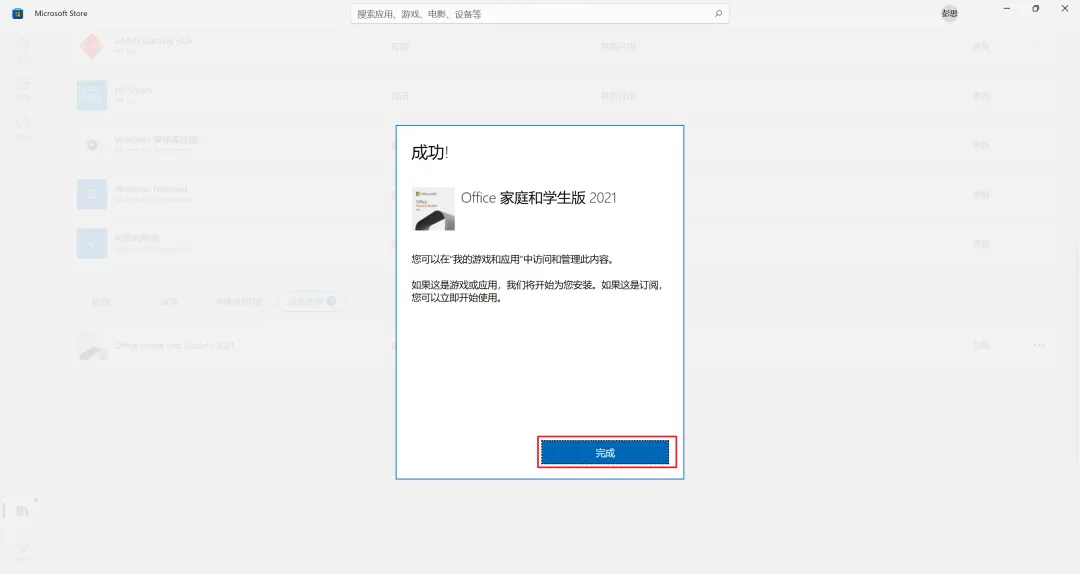Select the filter pill with number badge
This screenshot has width=1080, height=574.
tap(311, 301)
